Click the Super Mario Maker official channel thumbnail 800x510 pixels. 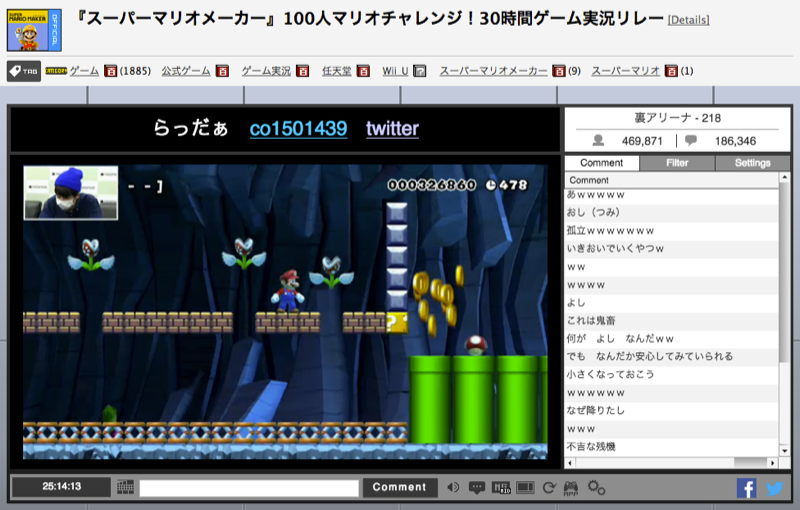pyautogui.click(x=34, y=30)
